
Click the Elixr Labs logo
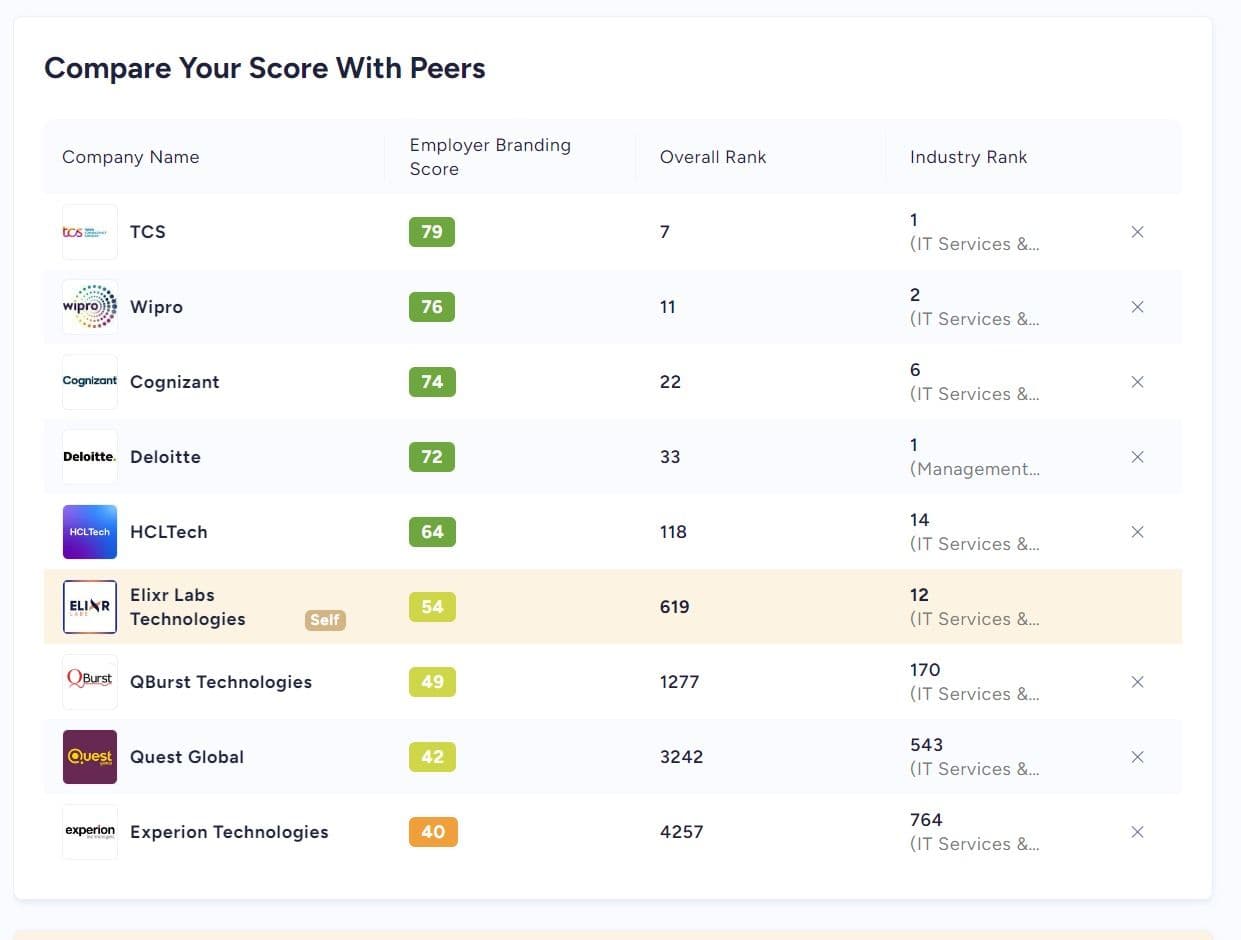pos(90,607)
